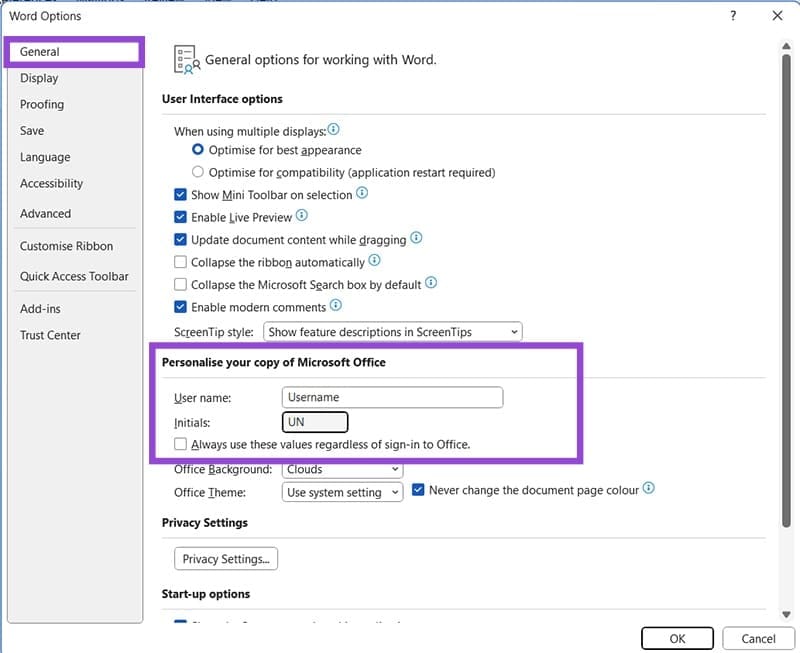Enable Collapse the ribbon automatically checkbox

(181, 262)
